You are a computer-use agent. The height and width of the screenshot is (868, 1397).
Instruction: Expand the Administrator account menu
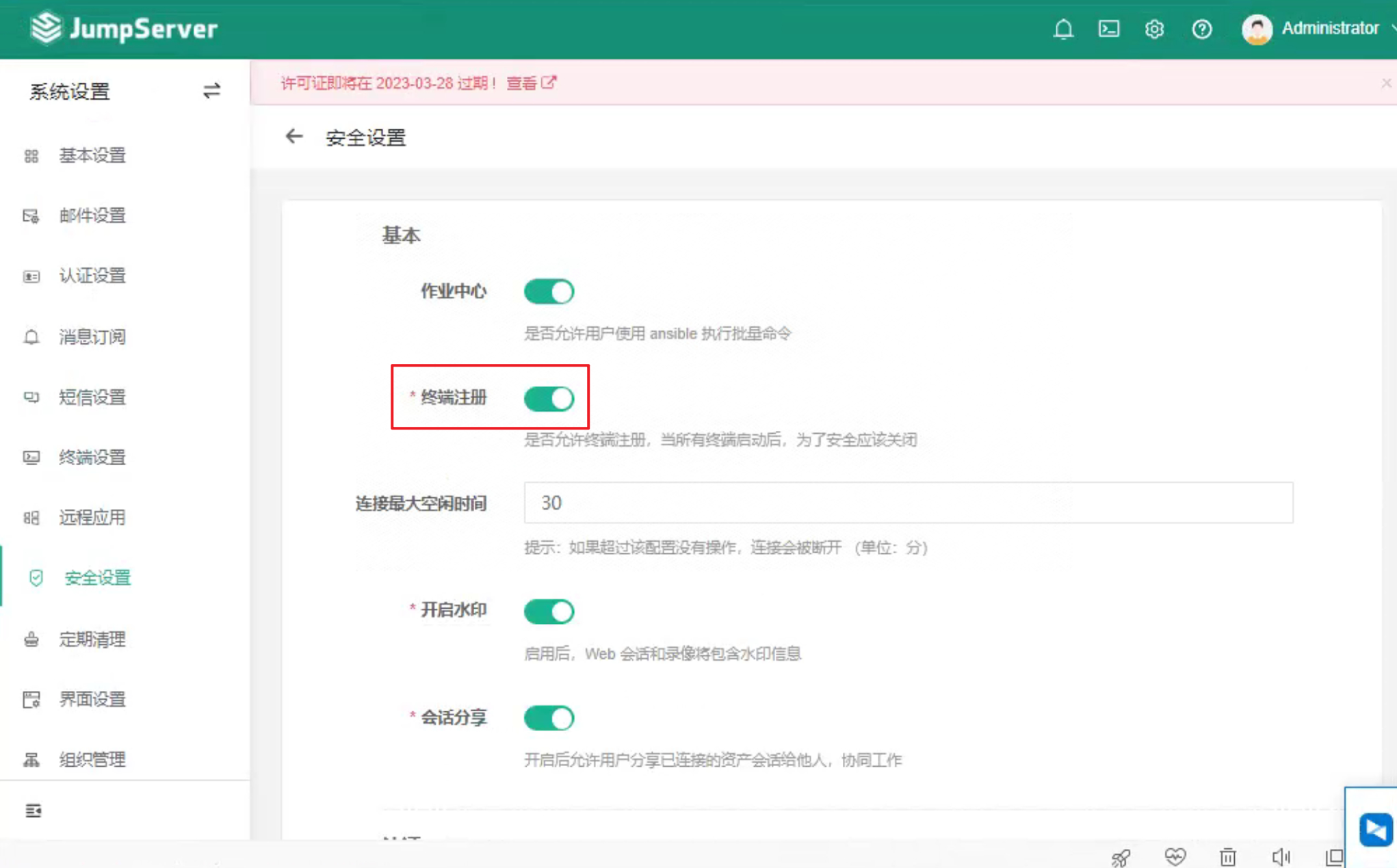click(1330, 29)
